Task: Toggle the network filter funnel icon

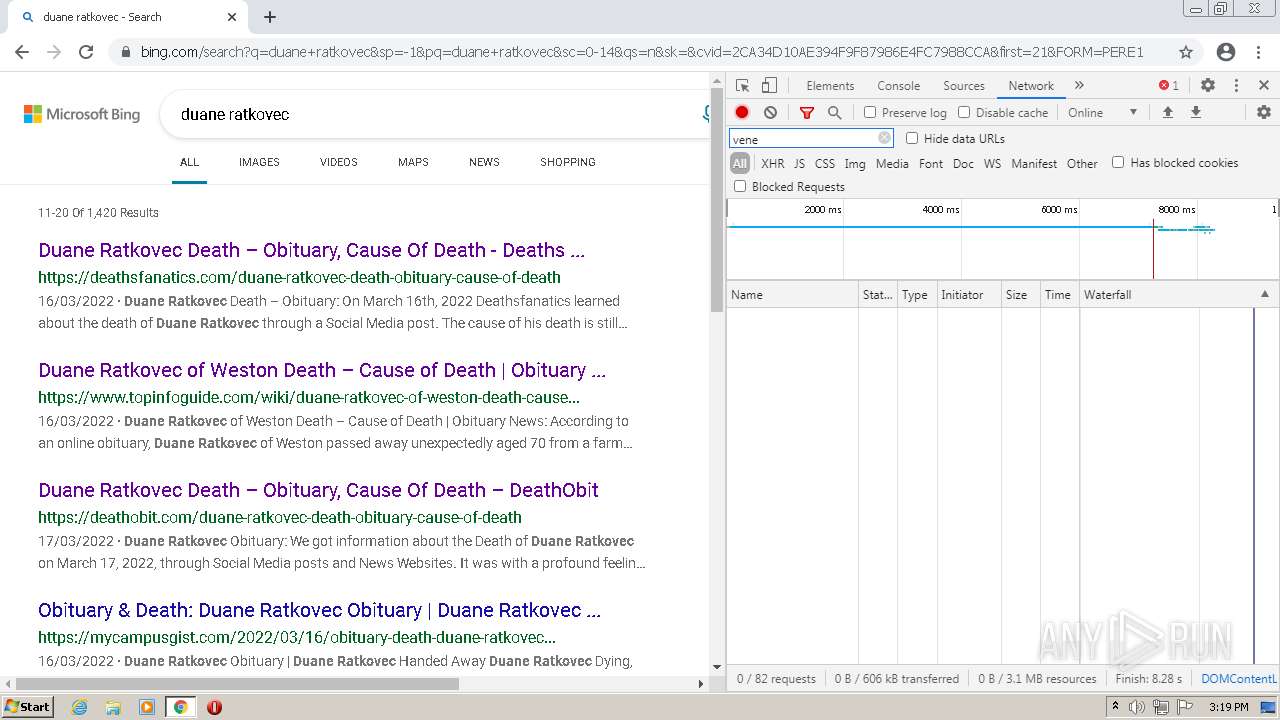Action: (x=807, y=113)
